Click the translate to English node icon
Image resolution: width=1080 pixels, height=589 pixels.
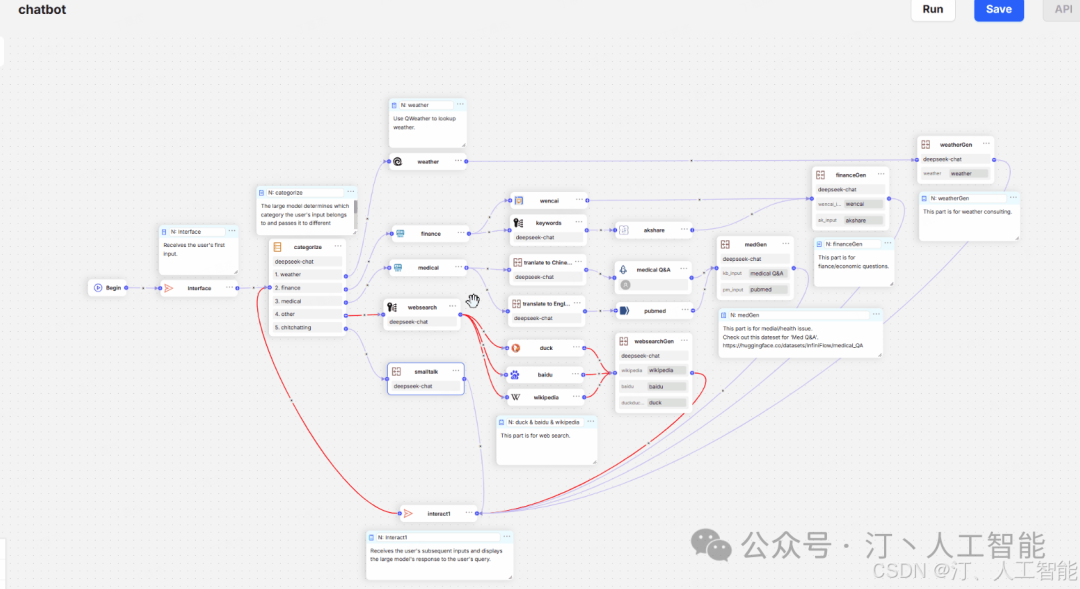pyautogui.click(x=516, y=303)
